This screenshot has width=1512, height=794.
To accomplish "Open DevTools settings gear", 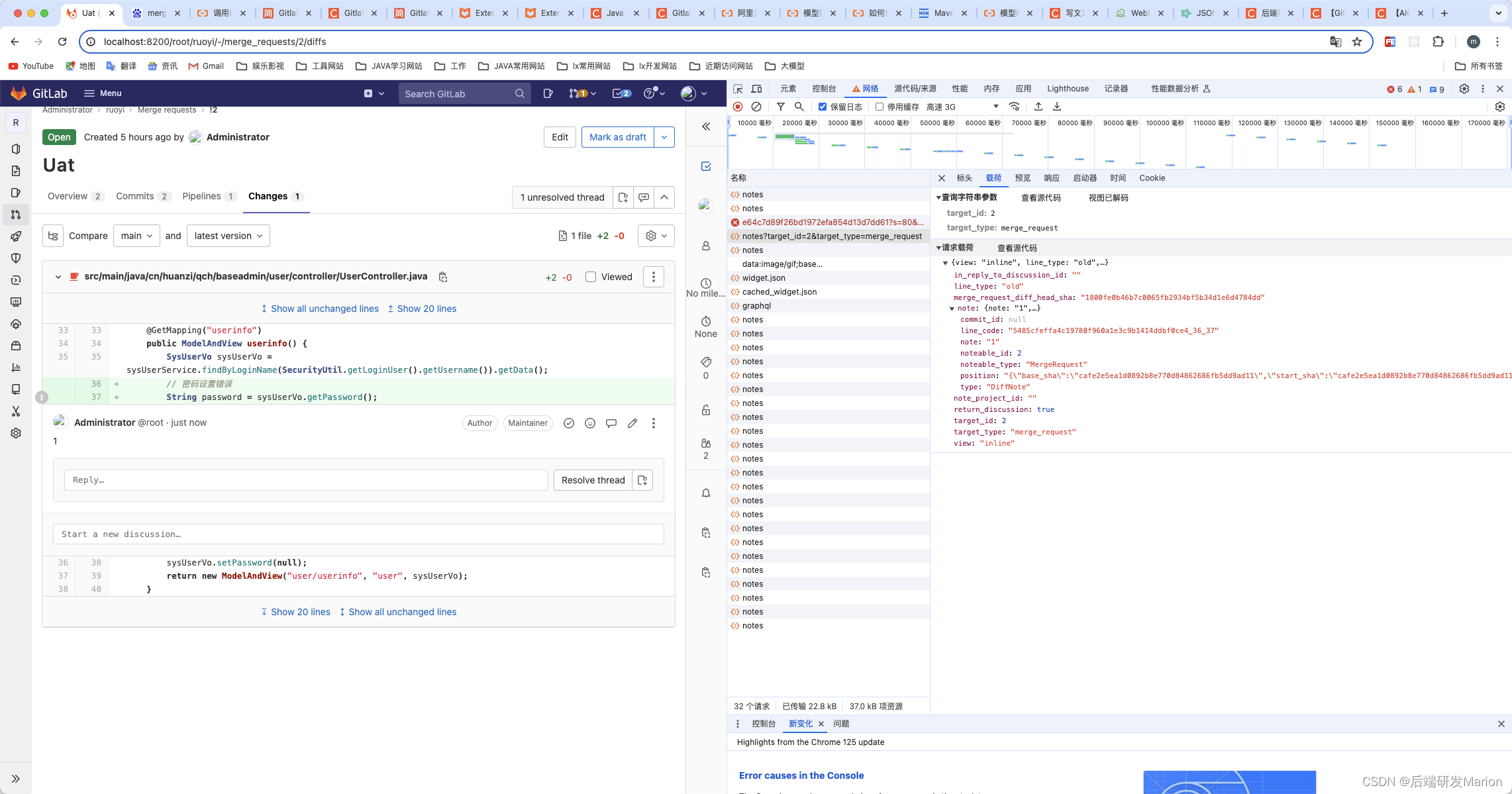I will tap(1464, 89).
